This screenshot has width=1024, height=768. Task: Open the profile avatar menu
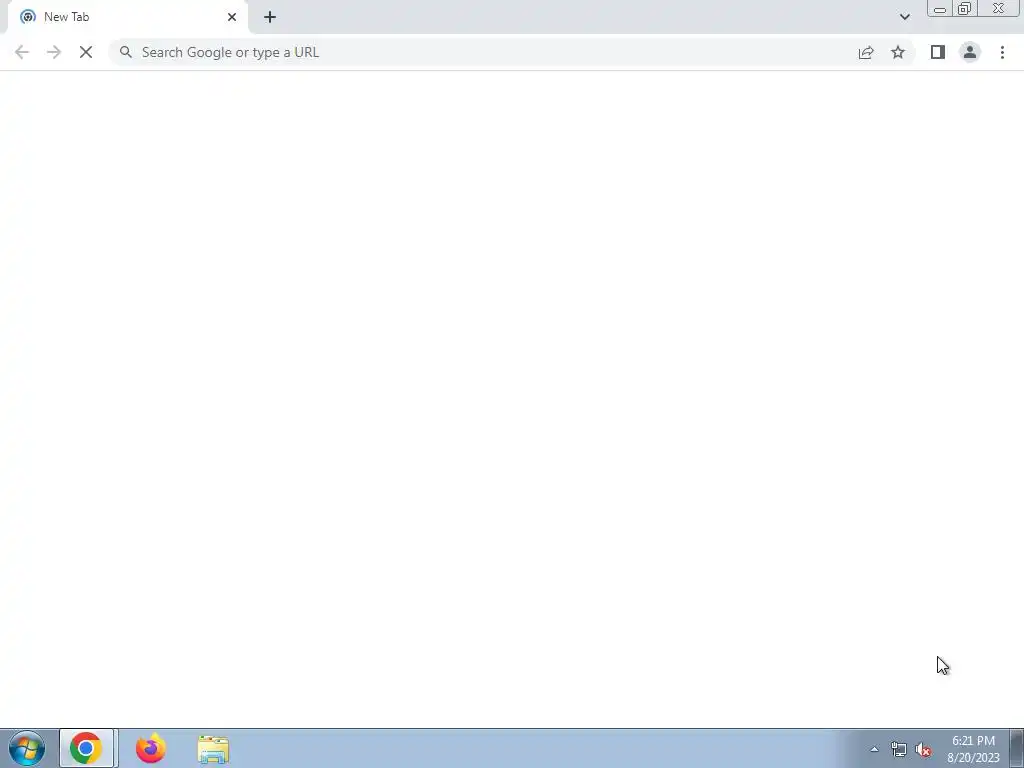970,52
